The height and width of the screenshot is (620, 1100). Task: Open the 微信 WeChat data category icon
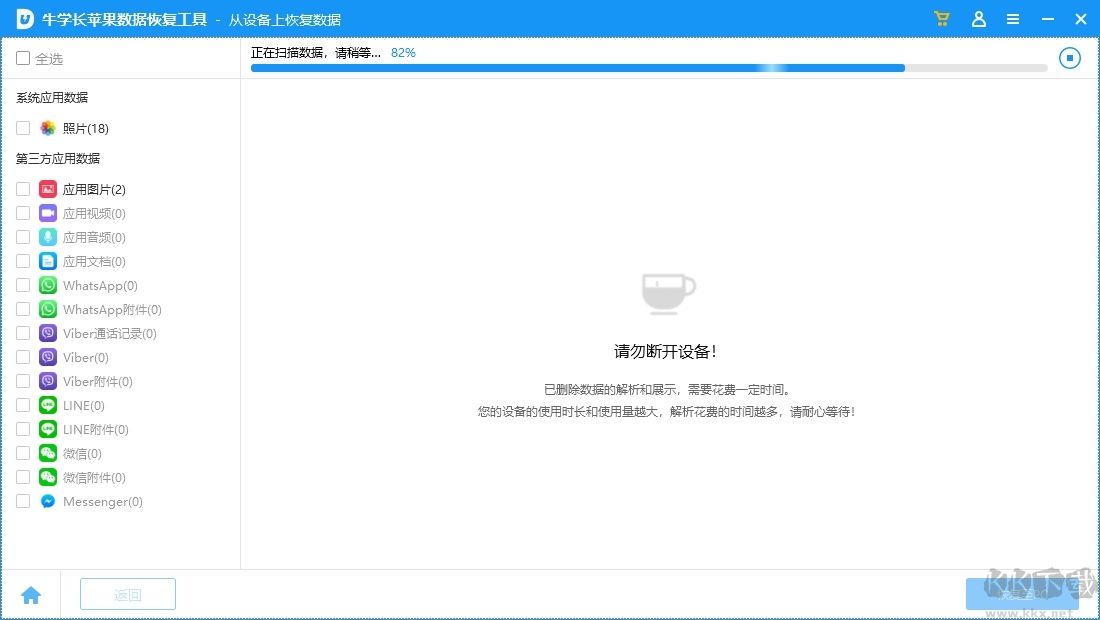(x=47, y=453)
